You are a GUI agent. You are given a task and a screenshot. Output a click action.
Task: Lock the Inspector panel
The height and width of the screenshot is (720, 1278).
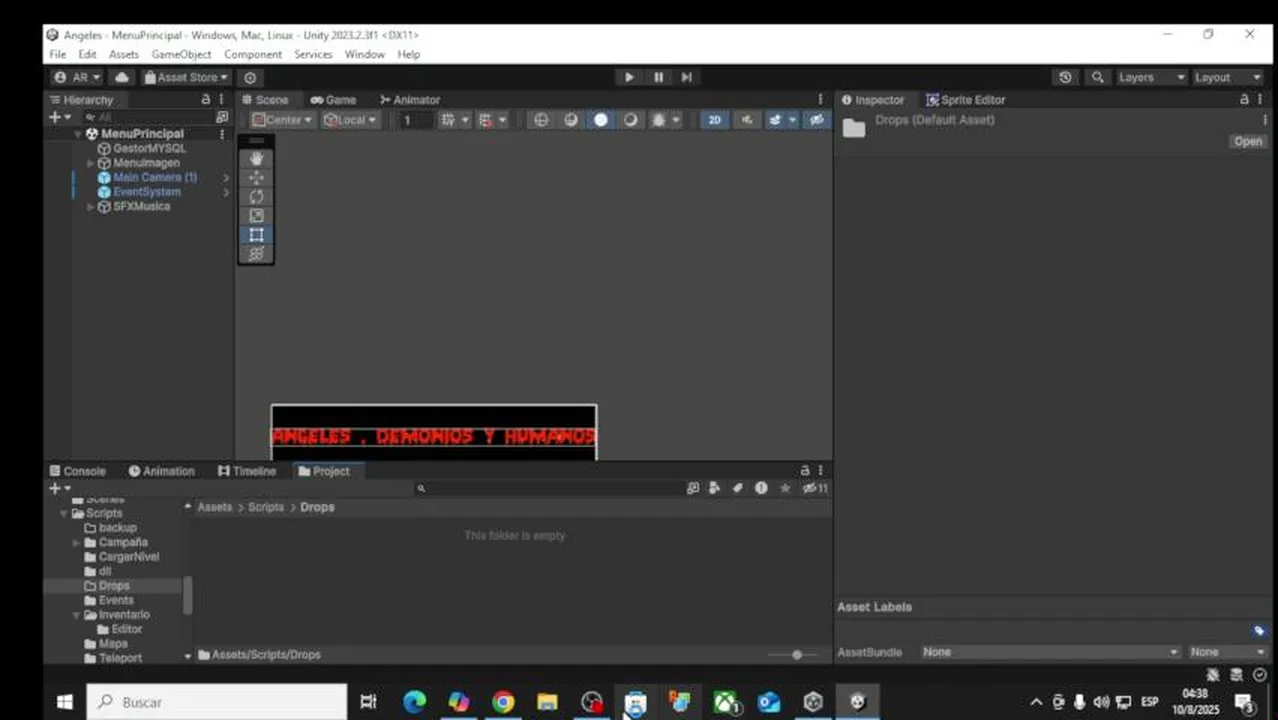pyautogui.click(x=1244, y=100)
